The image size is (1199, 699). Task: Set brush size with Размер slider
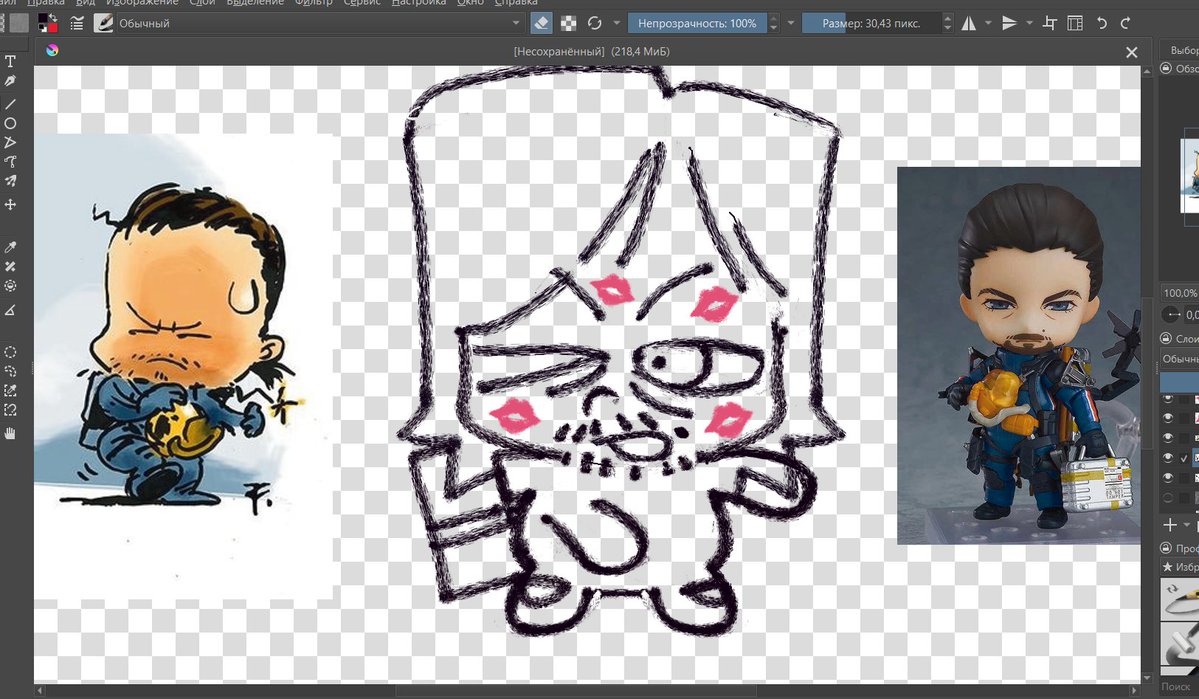(x=872, y=24)
